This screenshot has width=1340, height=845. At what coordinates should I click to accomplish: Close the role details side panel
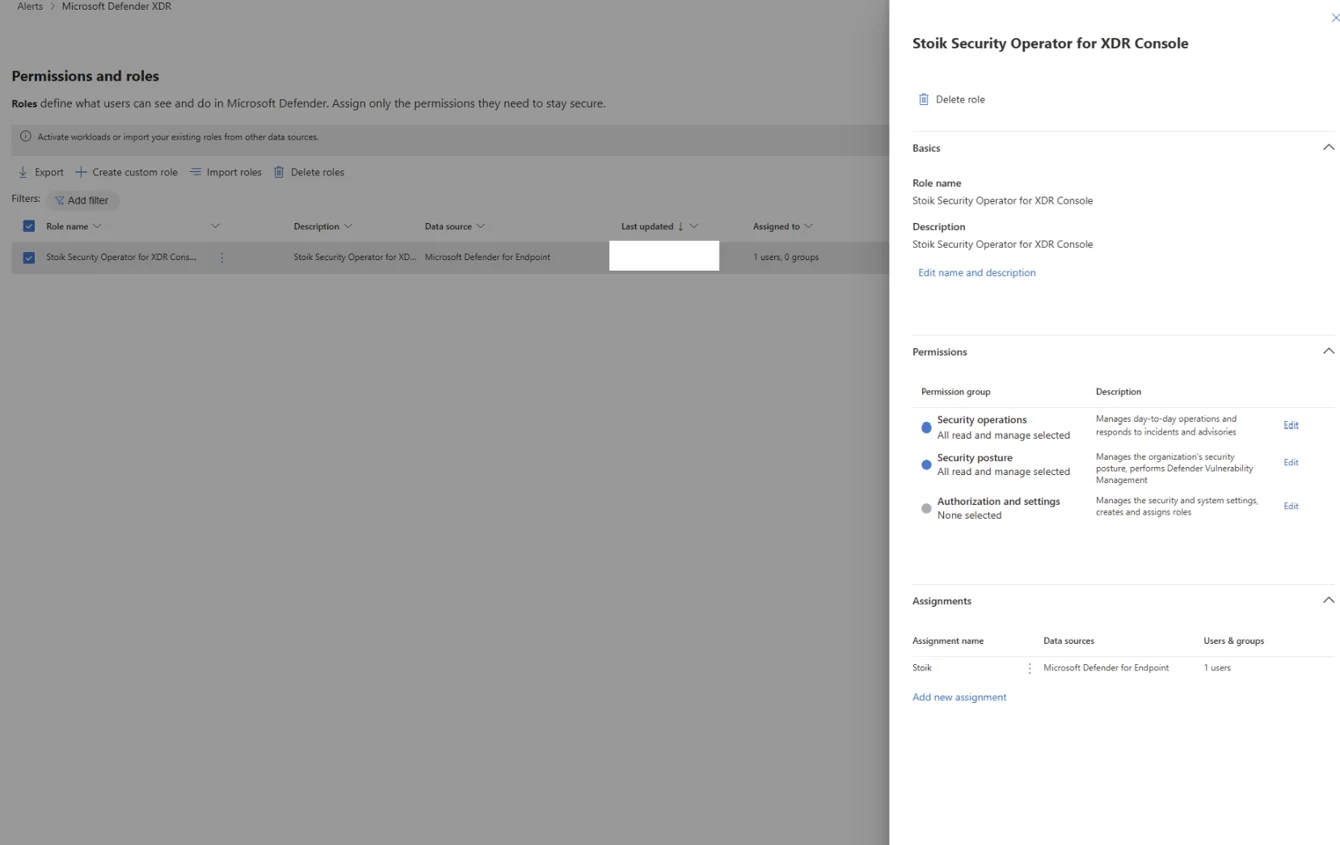tap(1334, 17)
